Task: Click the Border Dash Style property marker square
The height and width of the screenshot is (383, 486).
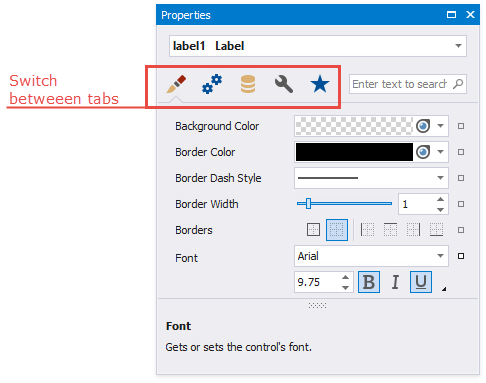Action: click(x=461, y=178)
